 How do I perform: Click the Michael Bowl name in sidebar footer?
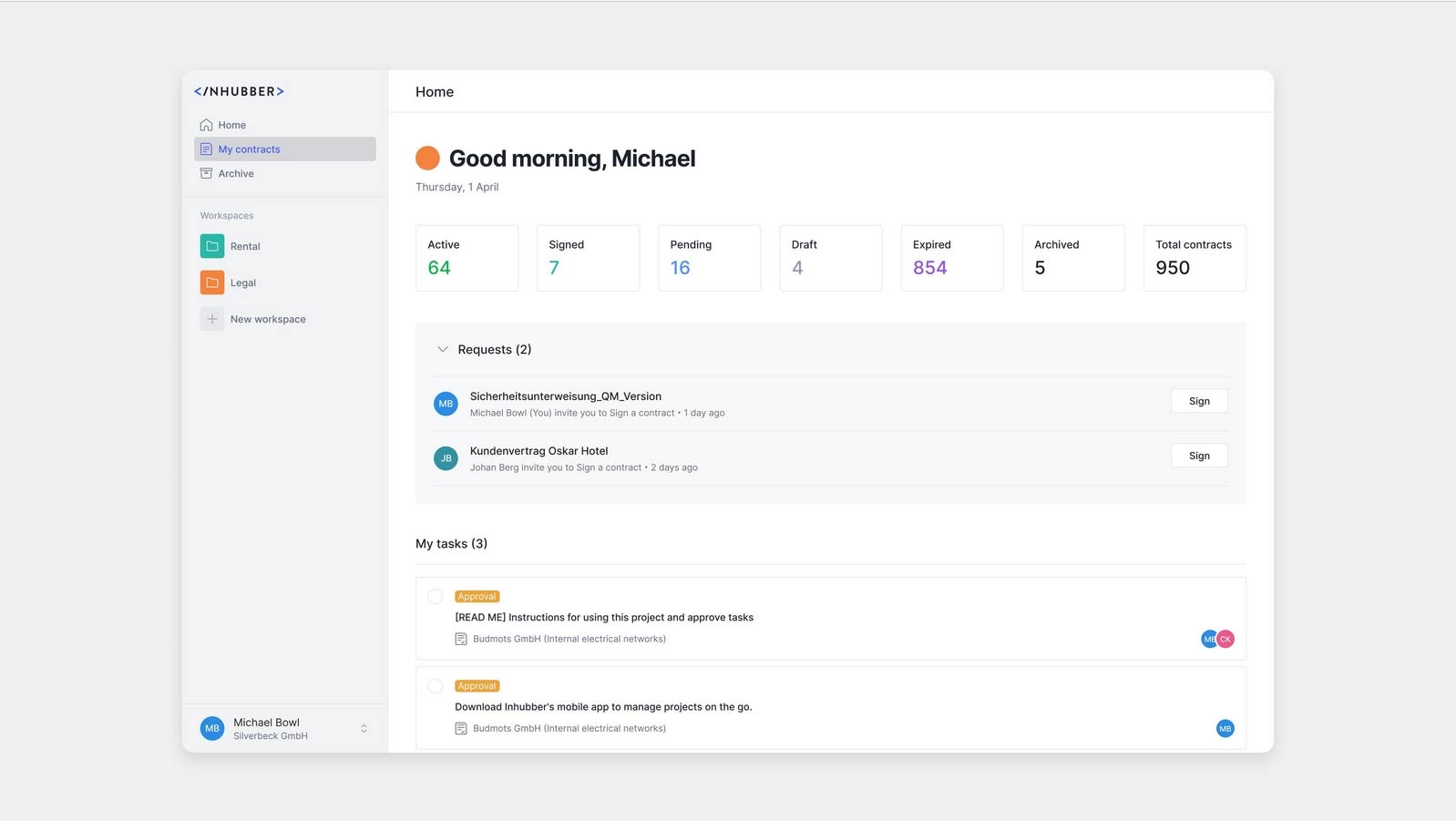tap(266, 723)
